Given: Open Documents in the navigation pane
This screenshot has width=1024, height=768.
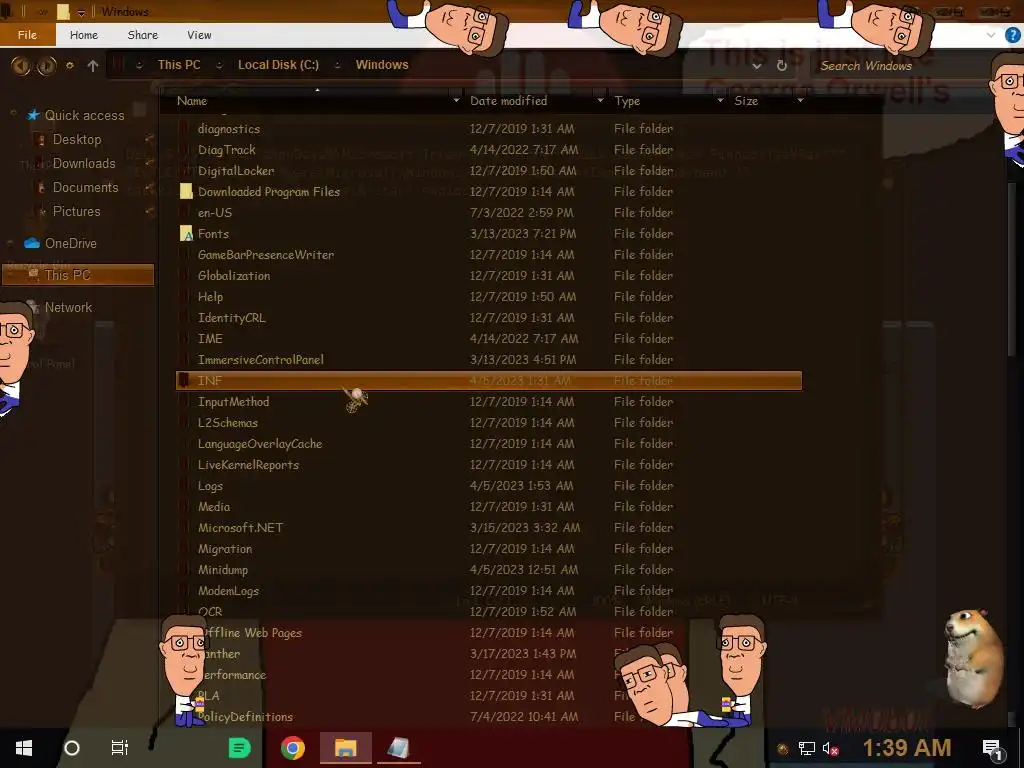Looking at the screenshot, I should click(x=86, y=187).
